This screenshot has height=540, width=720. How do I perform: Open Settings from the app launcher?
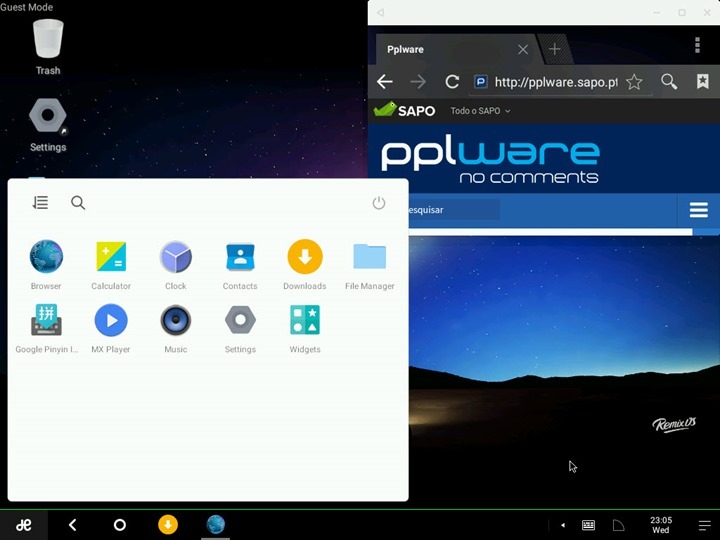click(240, 328)
